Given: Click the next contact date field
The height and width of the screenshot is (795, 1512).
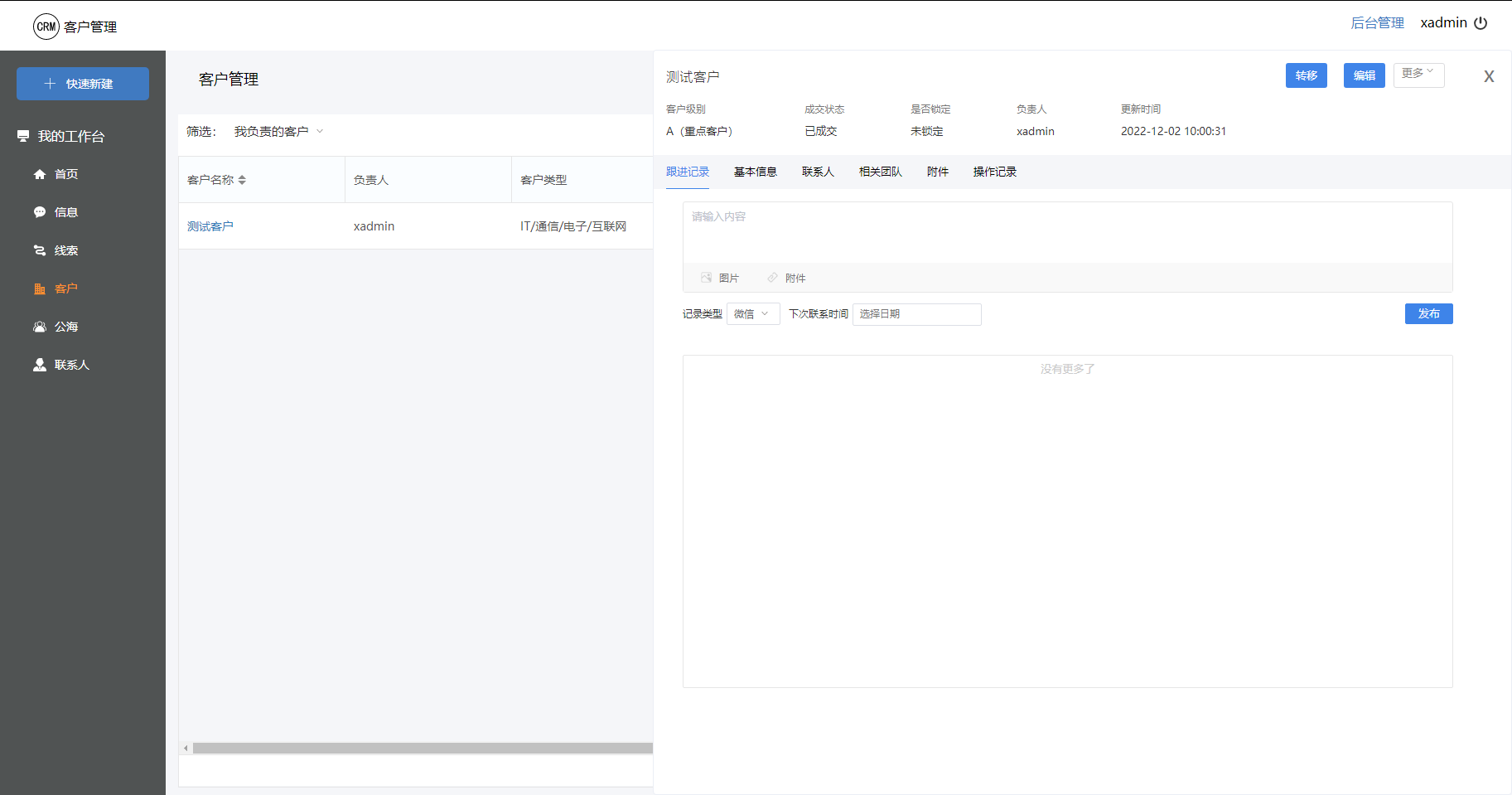Looking at the screenshot, I should (916, 314).
